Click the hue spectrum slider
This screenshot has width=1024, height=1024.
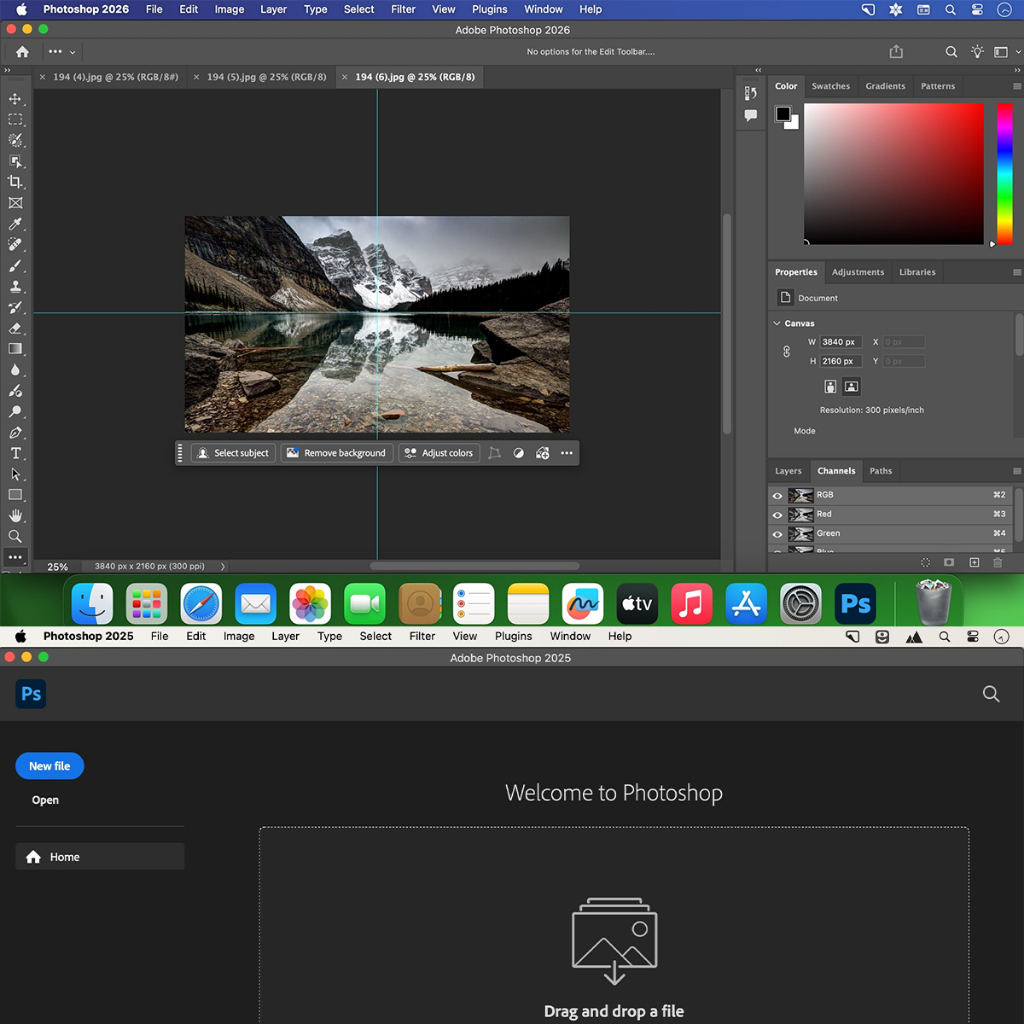coord(1004,174)
